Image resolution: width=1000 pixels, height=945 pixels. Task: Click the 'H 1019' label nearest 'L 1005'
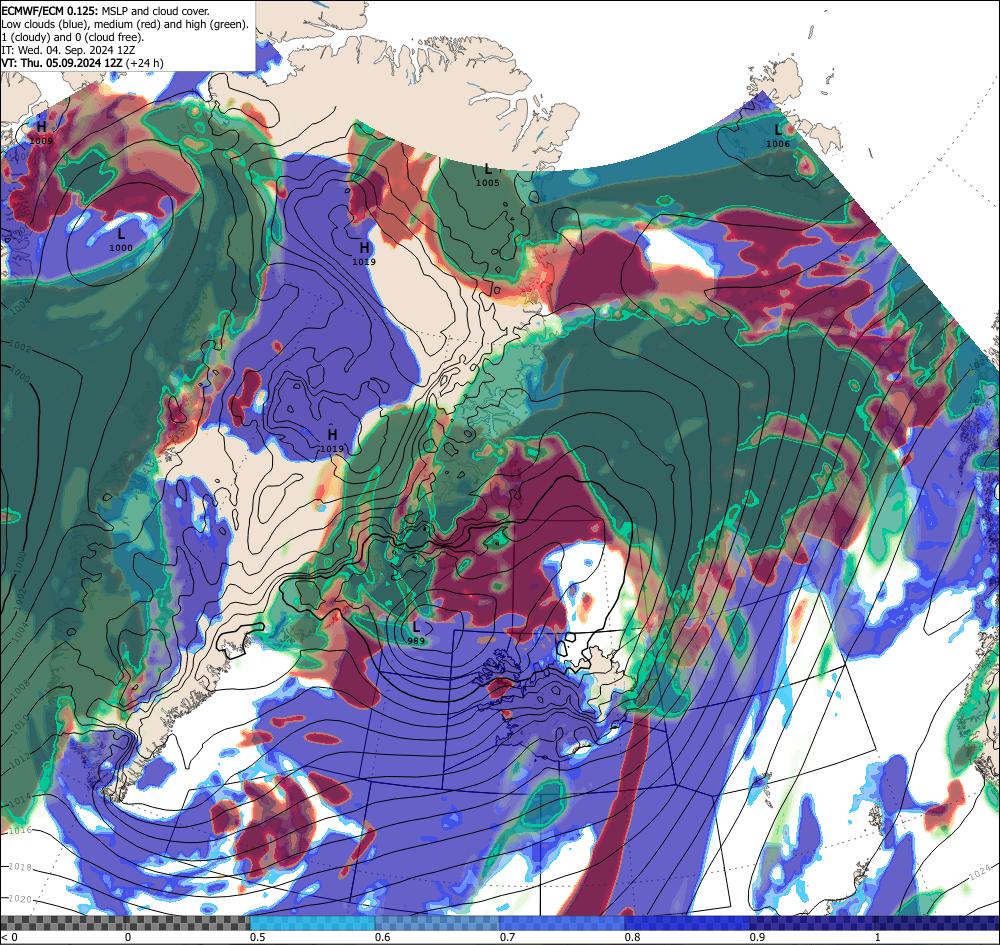tap(364, 253)
